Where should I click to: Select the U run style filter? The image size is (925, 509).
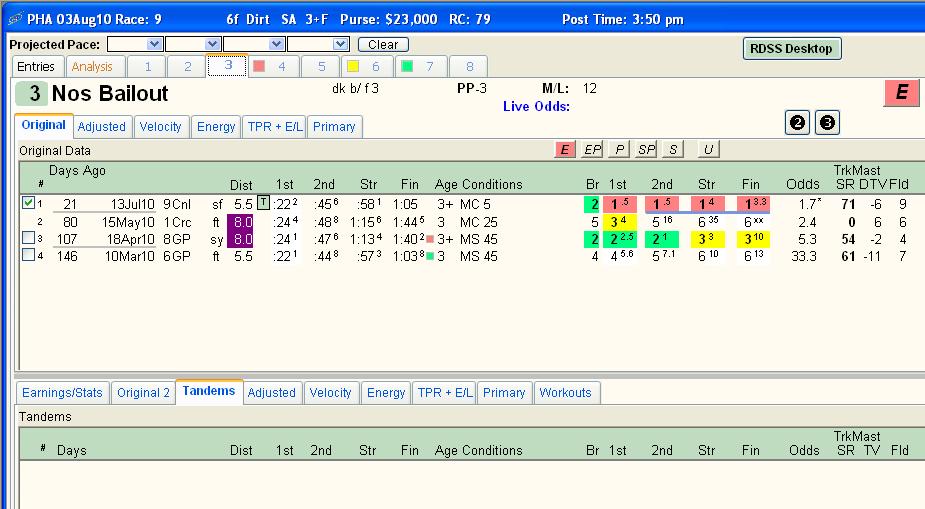(708, 150)
